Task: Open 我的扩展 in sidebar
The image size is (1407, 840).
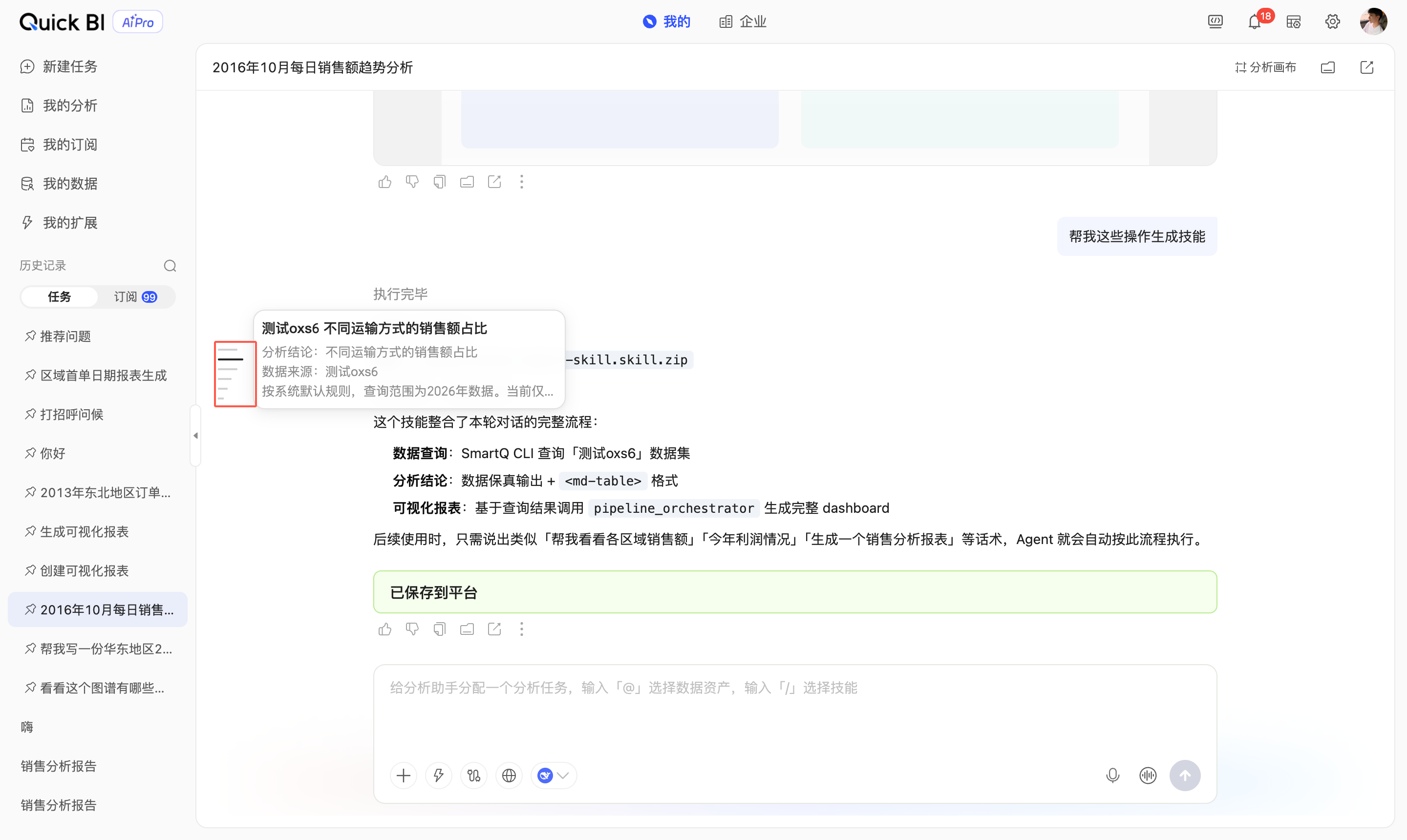Action: click(59, 222)
